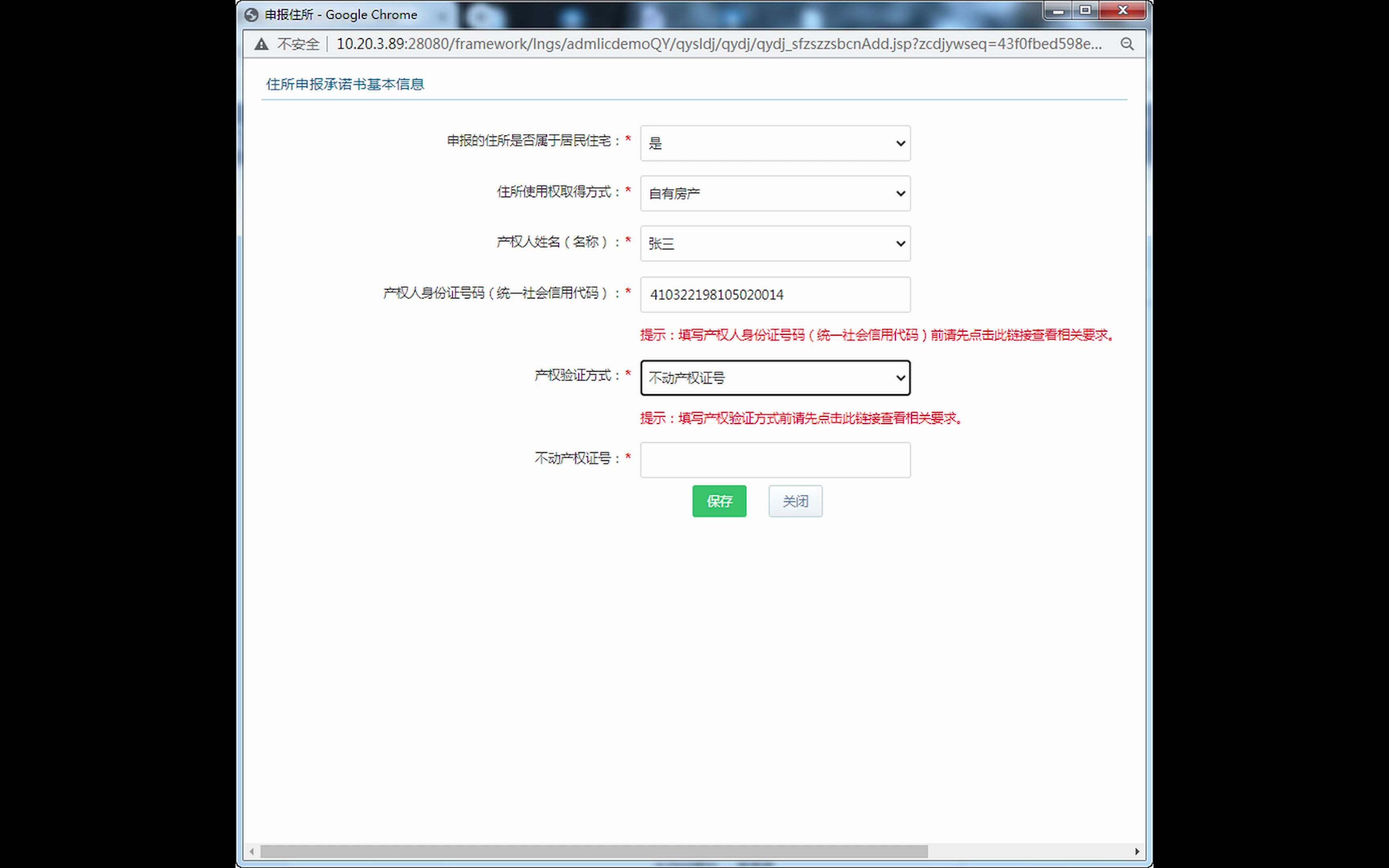Click the not-secure warning triangle icon
1389x868 pixels.
[x=261, y=44]
